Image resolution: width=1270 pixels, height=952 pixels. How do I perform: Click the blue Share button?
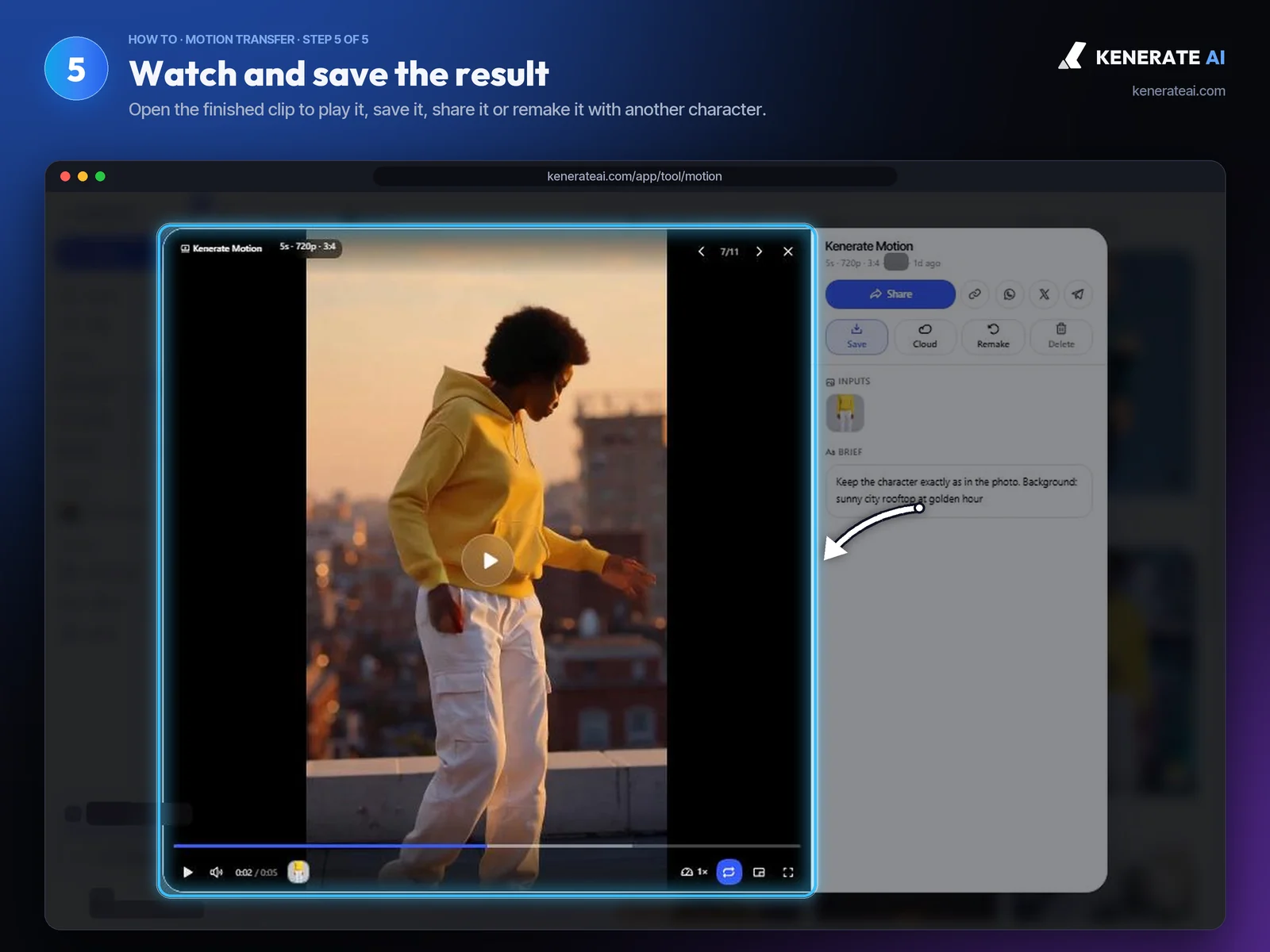(x=891, y=294)
